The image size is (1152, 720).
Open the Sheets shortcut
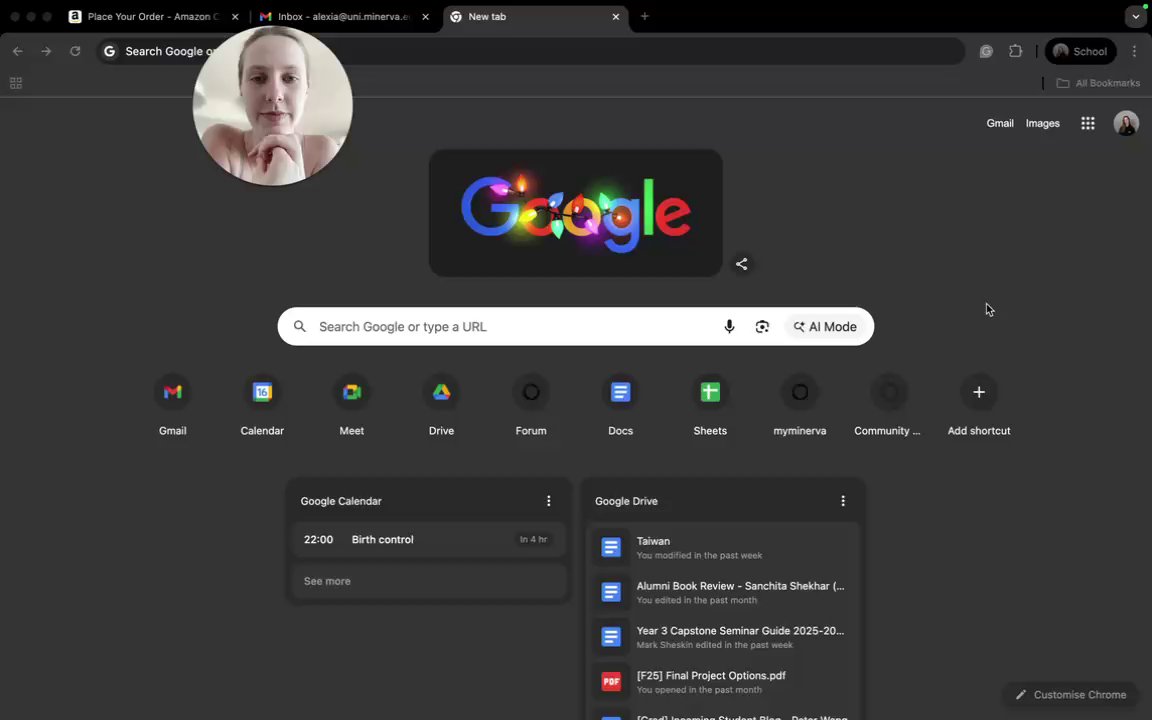710,404
